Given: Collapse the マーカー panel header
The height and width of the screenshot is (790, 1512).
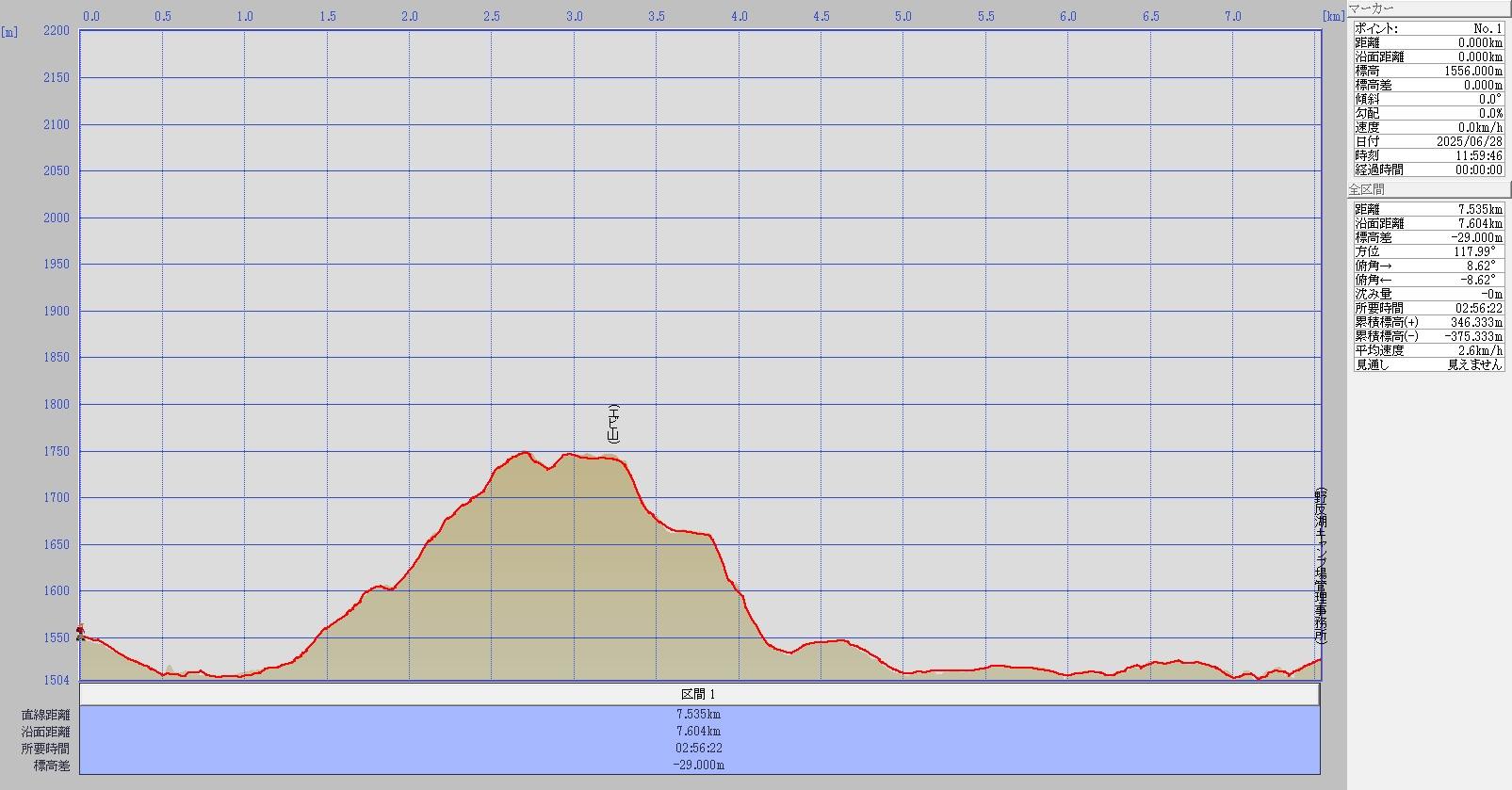Looking at the screenshot, I should coord(1428,8).
